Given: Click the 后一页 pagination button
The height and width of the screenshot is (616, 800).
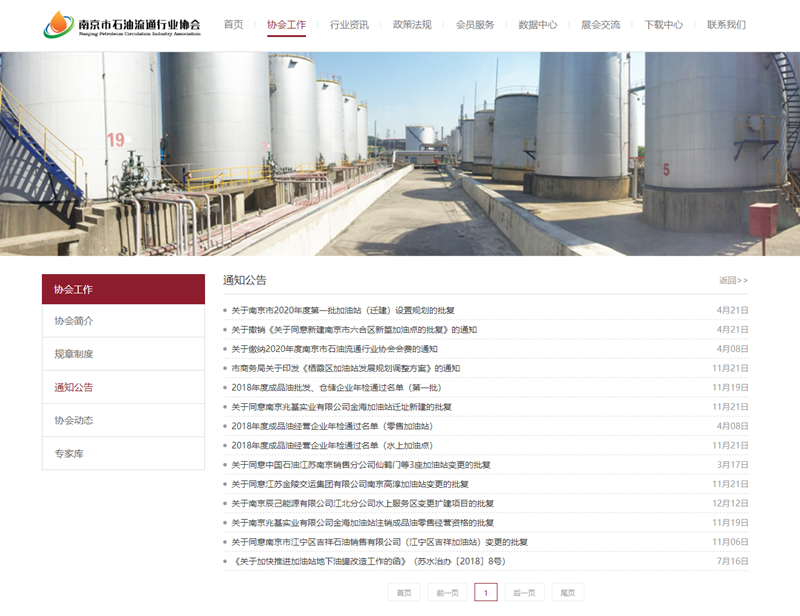Looking at the screenshot, I should click(525, 591).
